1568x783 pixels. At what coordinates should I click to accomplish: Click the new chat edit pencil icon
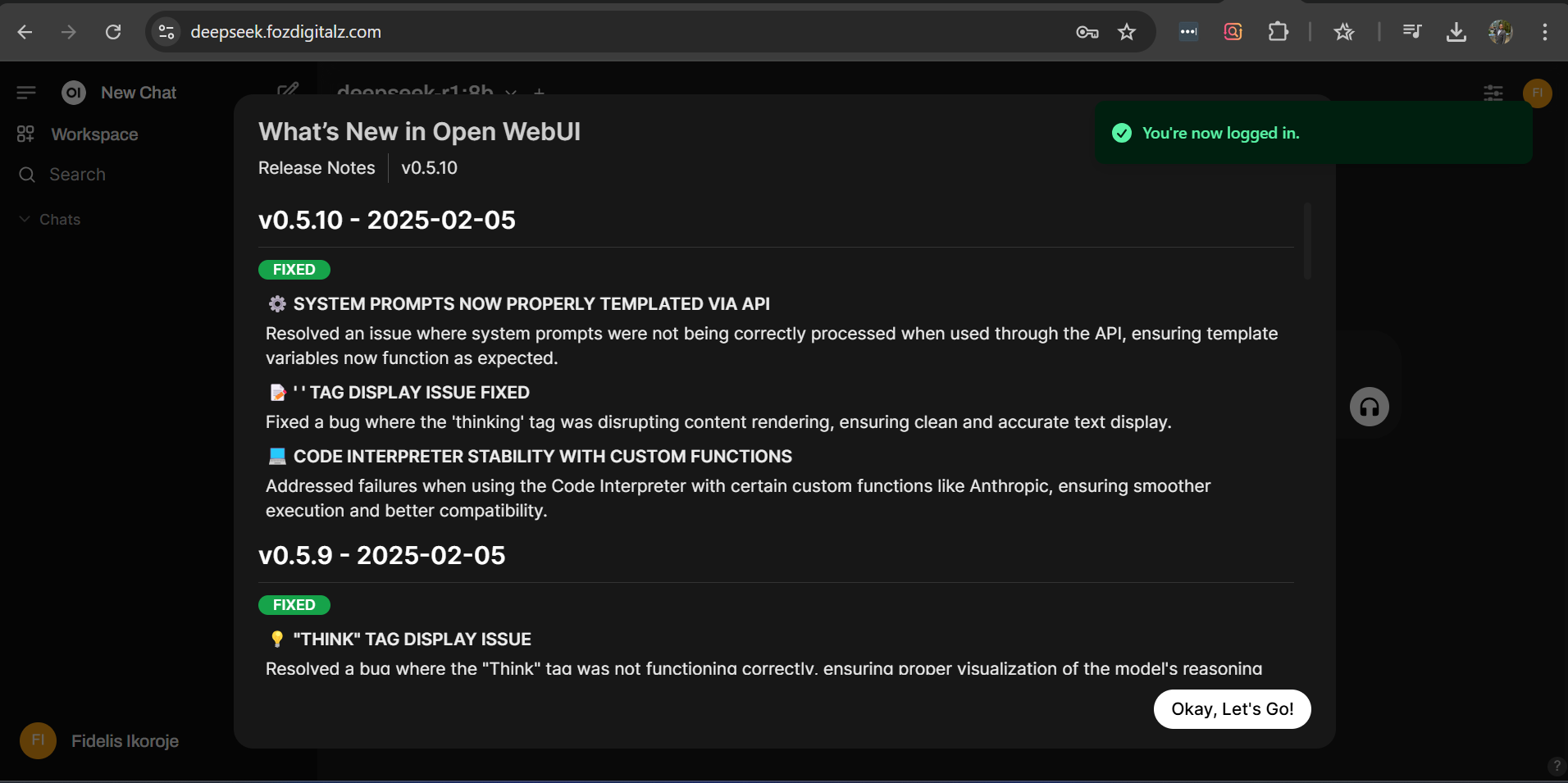tap(288, 90)
